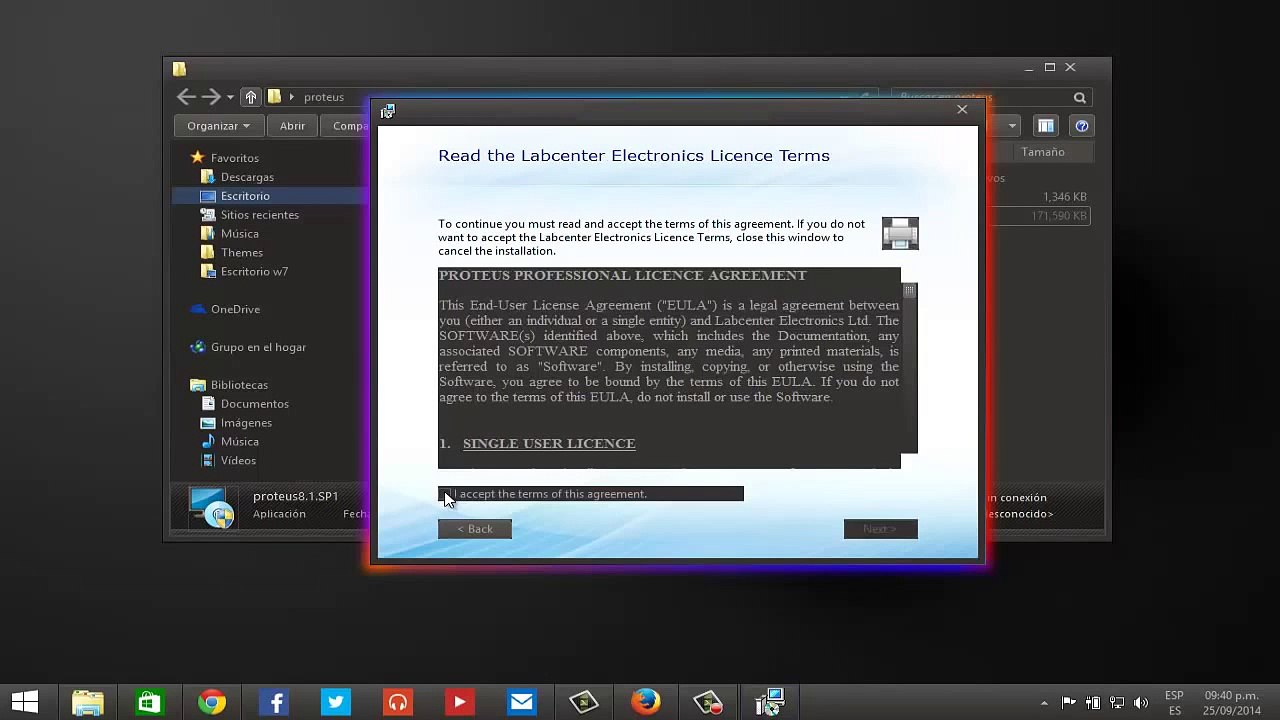Screen dimensions: 1280x720
Task: Open the Organizar dropdown menu
Action: (x=218, y=126)
